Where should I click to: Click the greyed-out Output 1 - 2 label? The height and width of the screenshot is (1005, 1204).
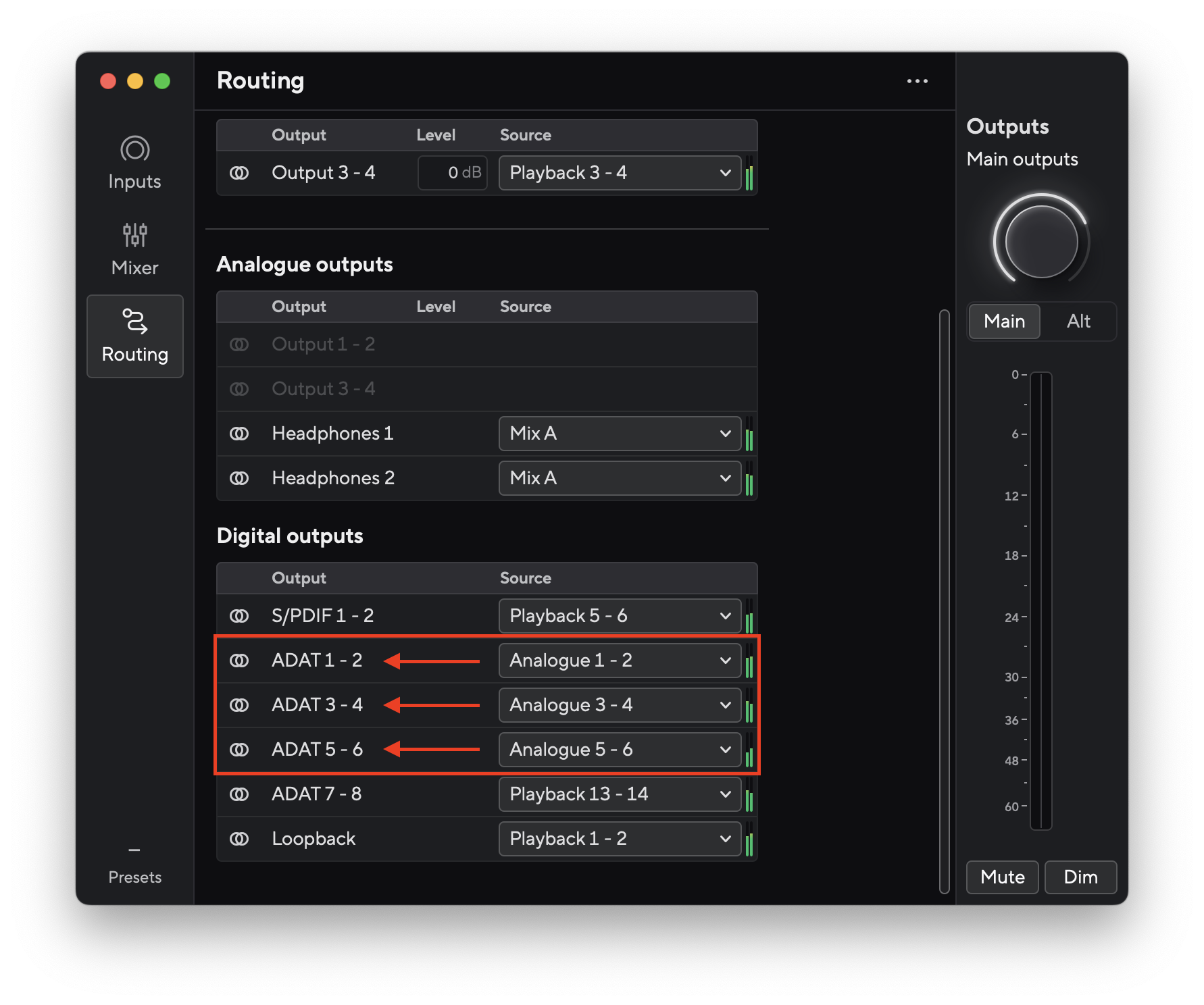tap(323, 344)
